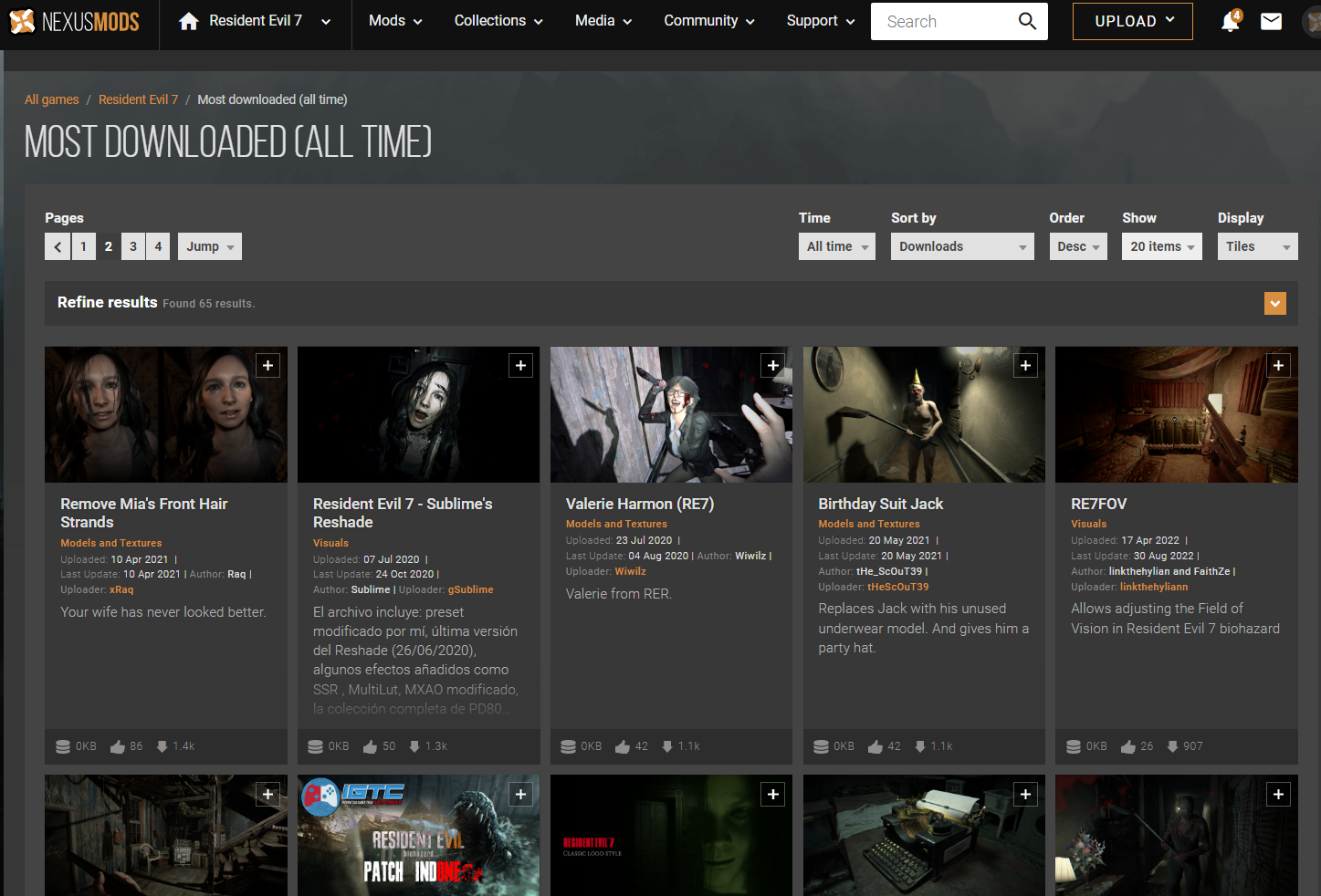Click endorsements thumb icon on Birthday Suit Jack
The height and width of the screenshot is (896, 1321).
point(875,746)
